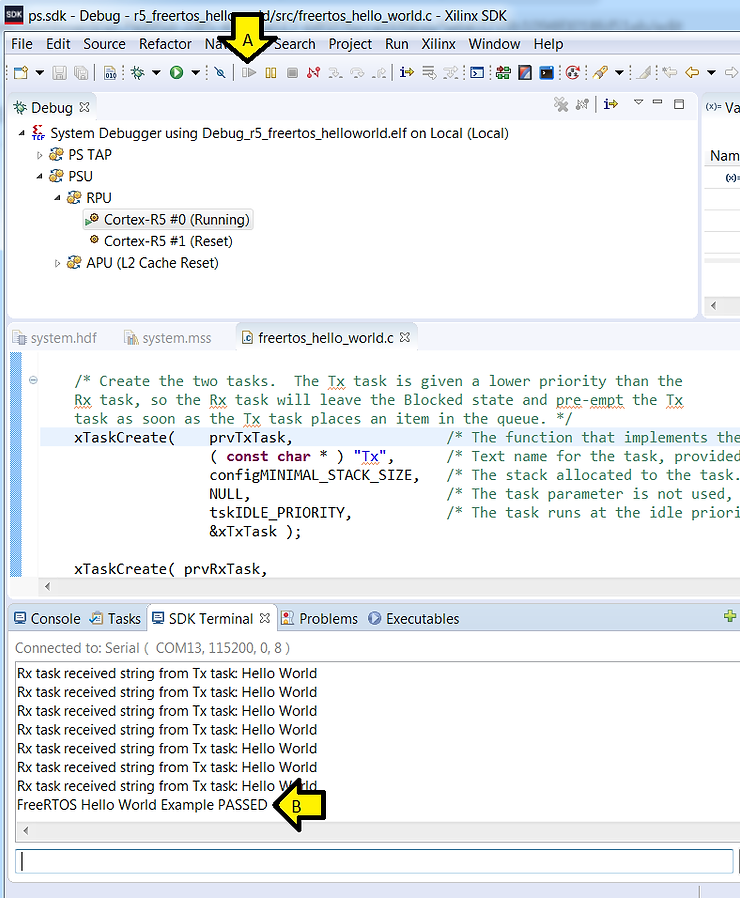Expand the PS TAP tree node
This screenshot has width=740, height=898.
point(40,155)
